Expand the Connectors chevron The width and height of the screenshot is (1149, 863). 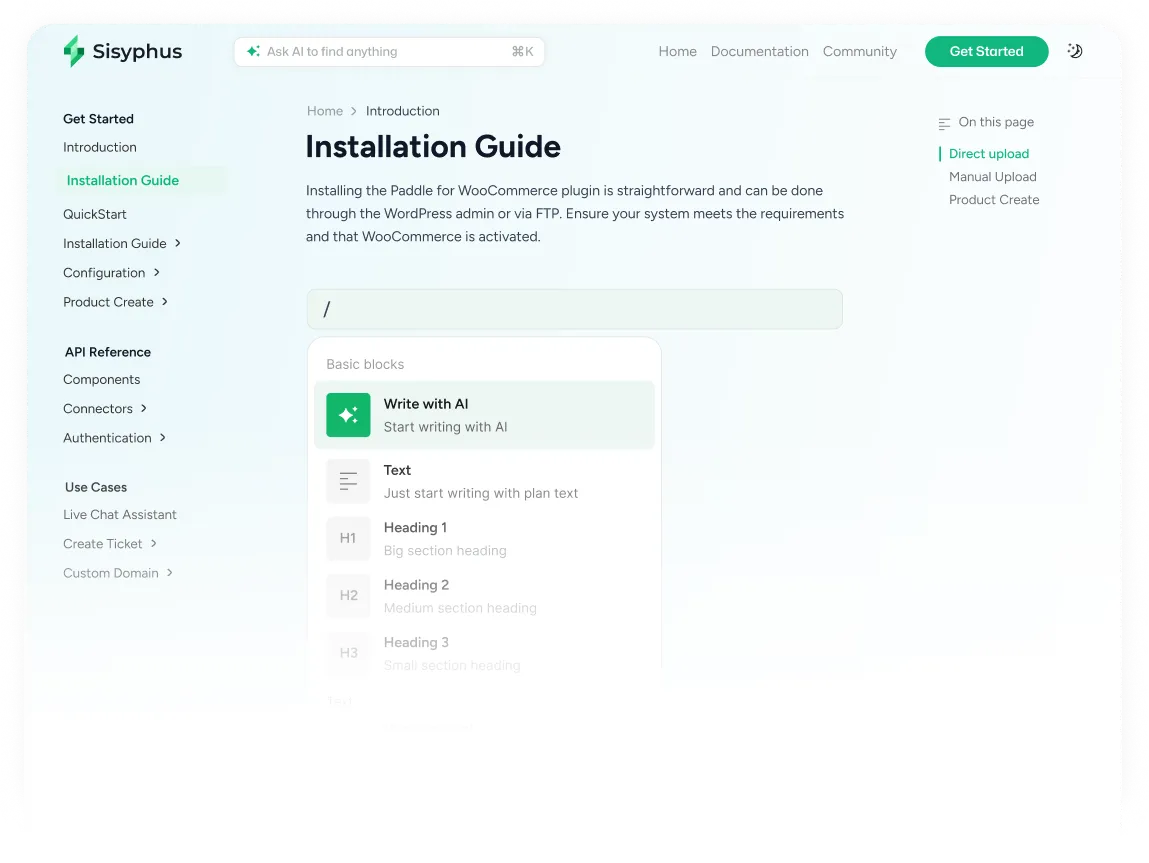[x=144, y=409]
